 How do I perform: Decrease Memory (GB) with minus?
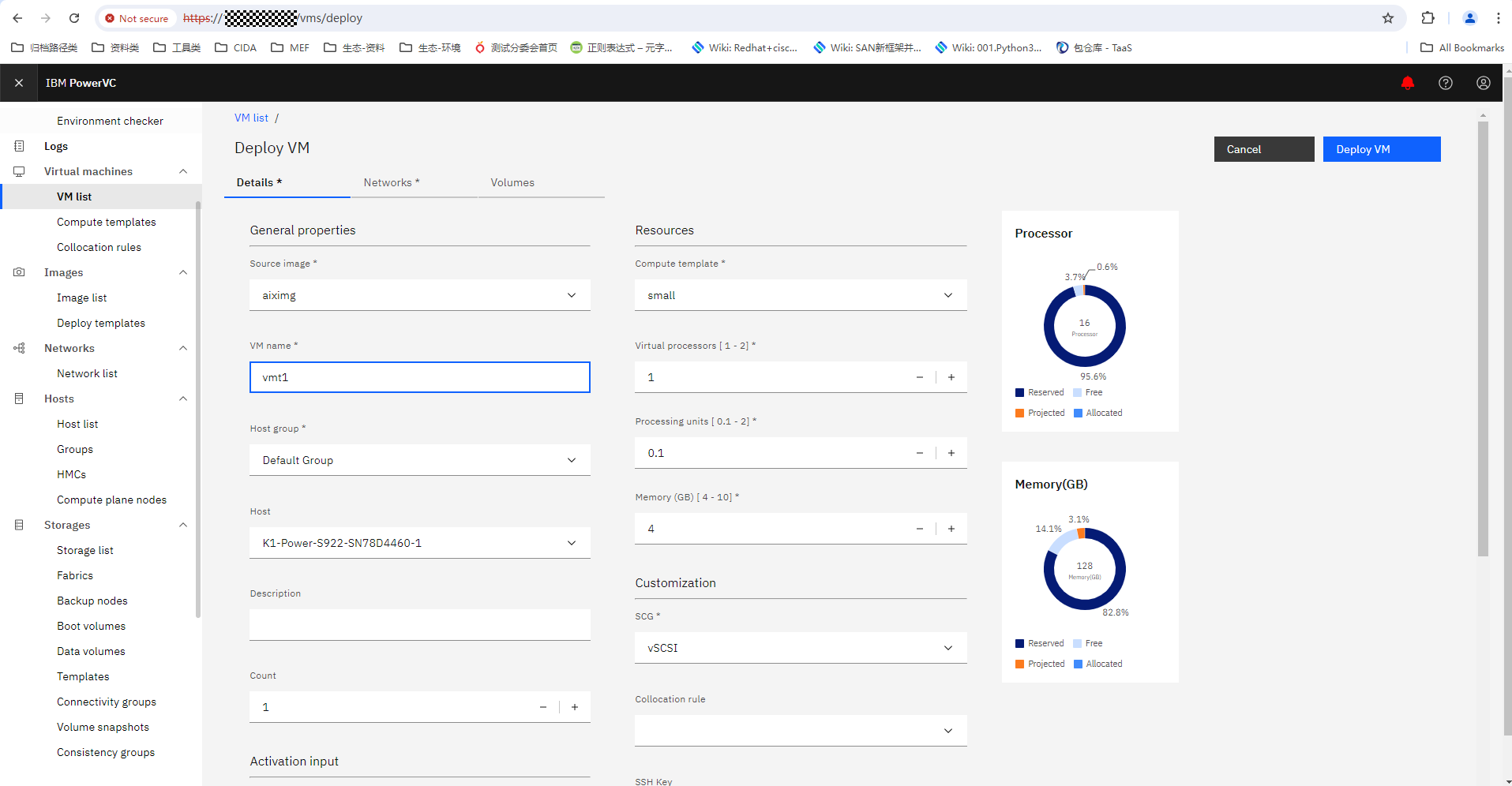point(920,529)
